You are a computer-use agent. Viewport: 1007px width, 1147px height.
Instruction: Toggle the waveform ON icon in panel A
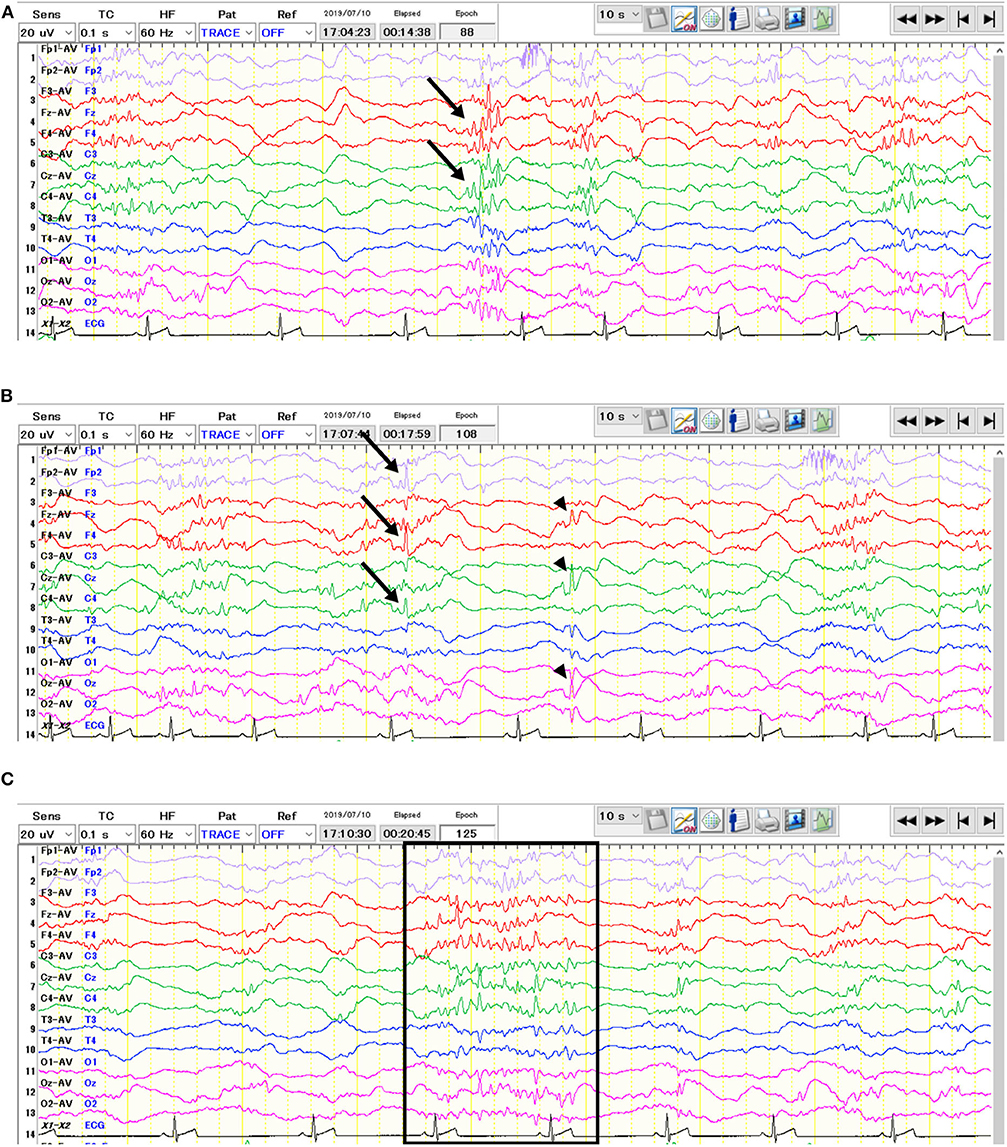[x=684, y=20]
